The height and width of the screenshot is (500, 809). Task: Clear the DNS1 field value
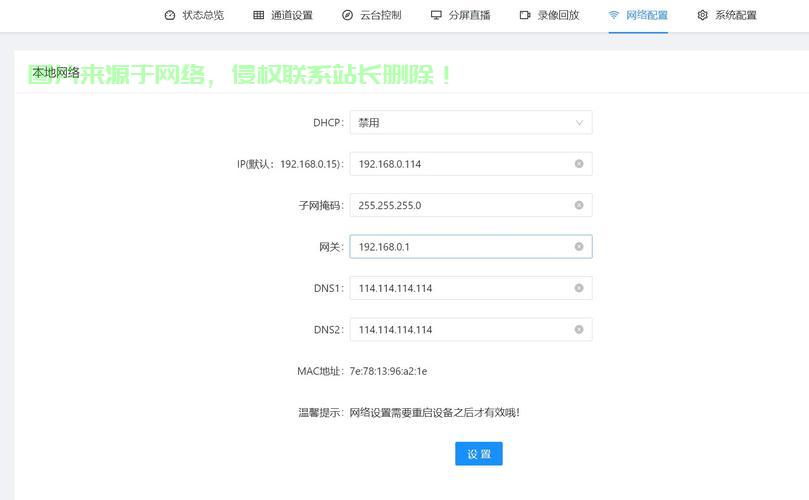(579, 288)
